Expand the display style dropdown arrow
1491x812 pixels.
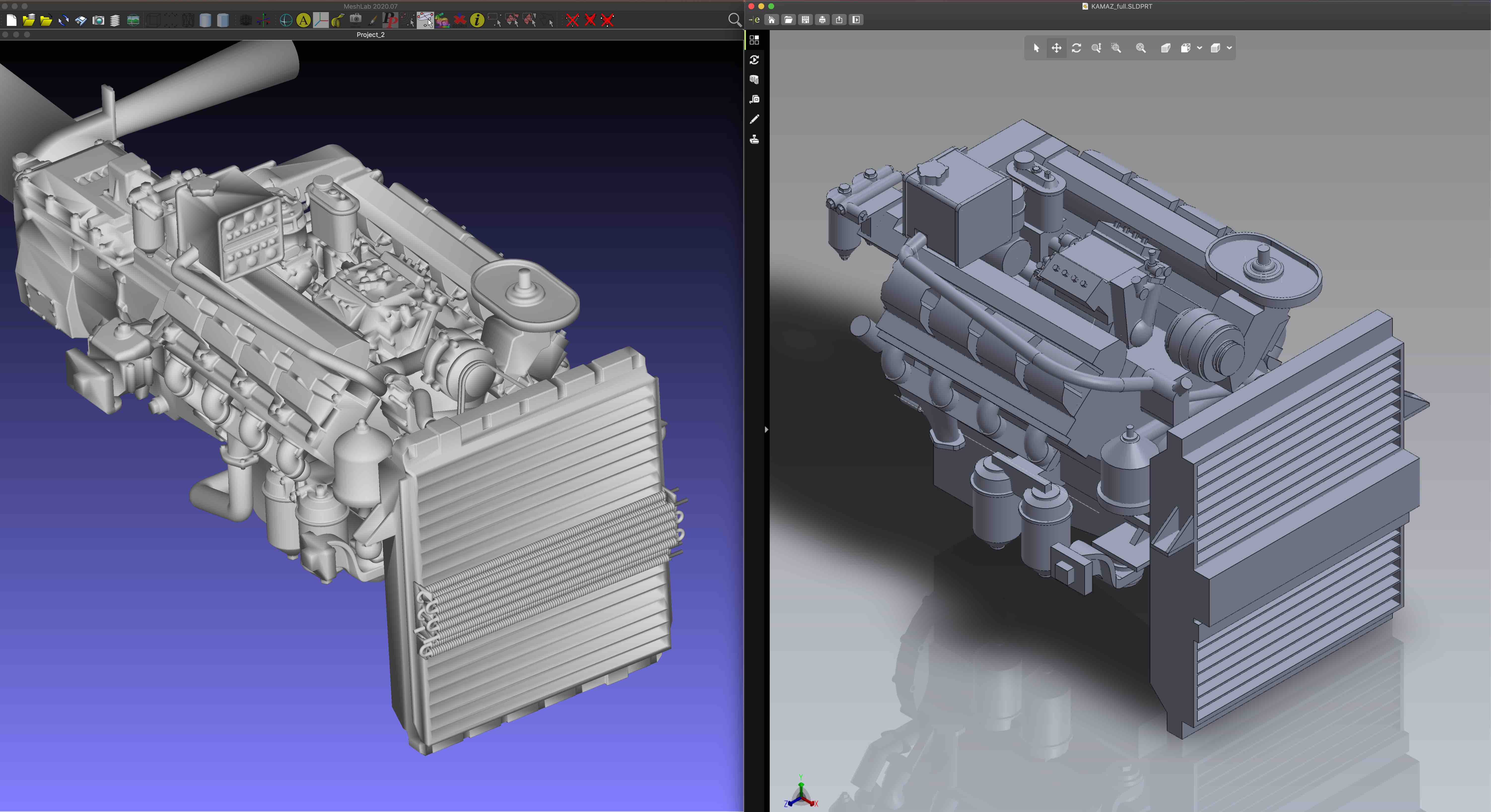point(1229,48)
